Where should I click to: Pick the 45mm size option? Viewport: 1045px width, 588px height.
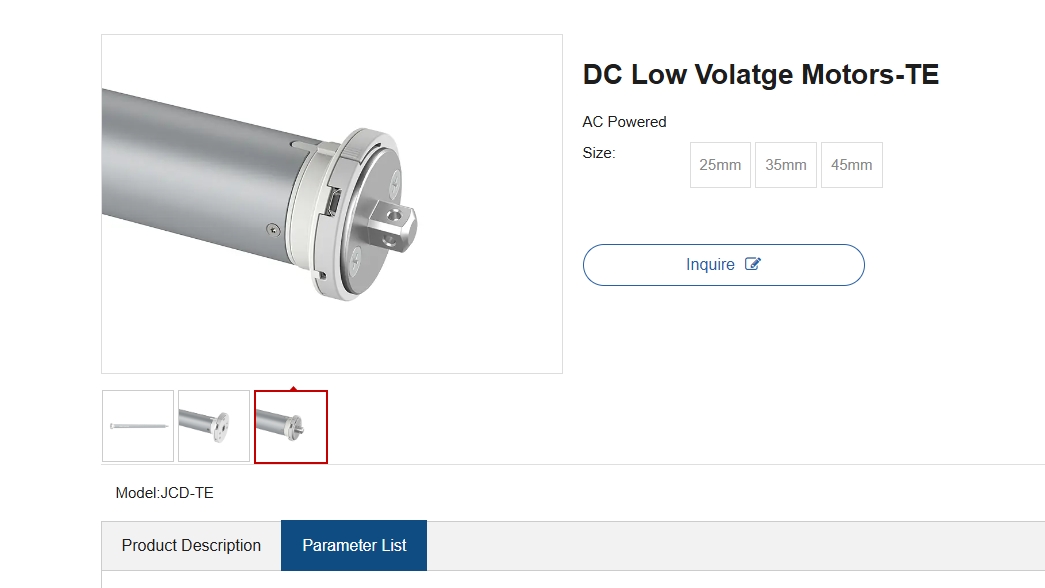pyautogui.click(x=852, y=165)
